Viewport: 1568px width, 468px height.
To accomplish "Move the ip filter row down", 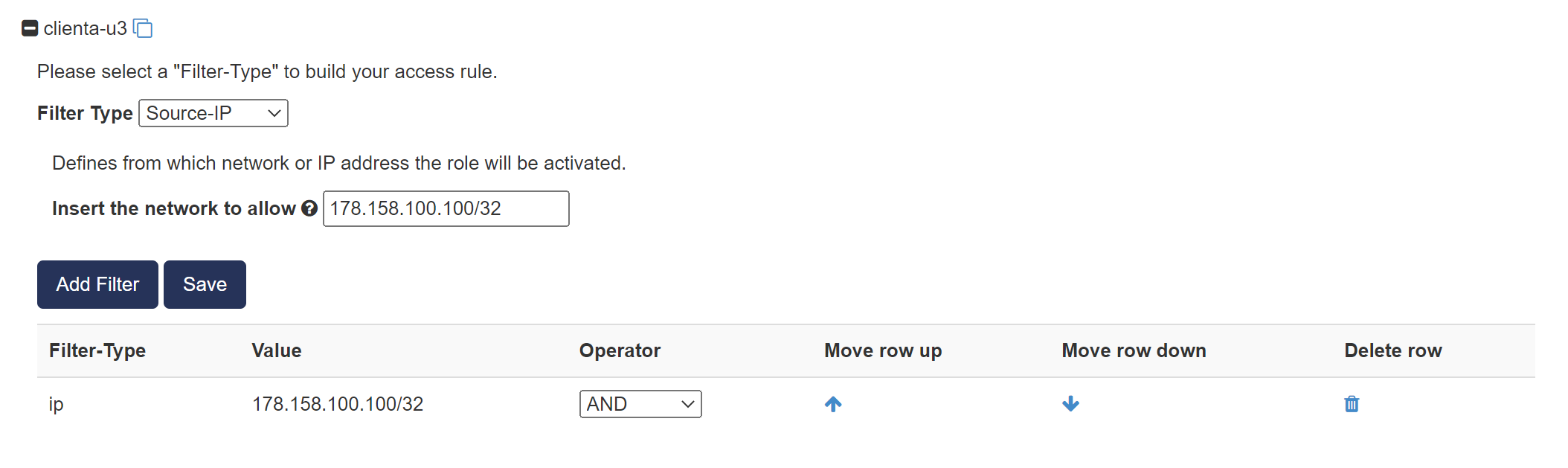I will click(x=1070, y=404).
